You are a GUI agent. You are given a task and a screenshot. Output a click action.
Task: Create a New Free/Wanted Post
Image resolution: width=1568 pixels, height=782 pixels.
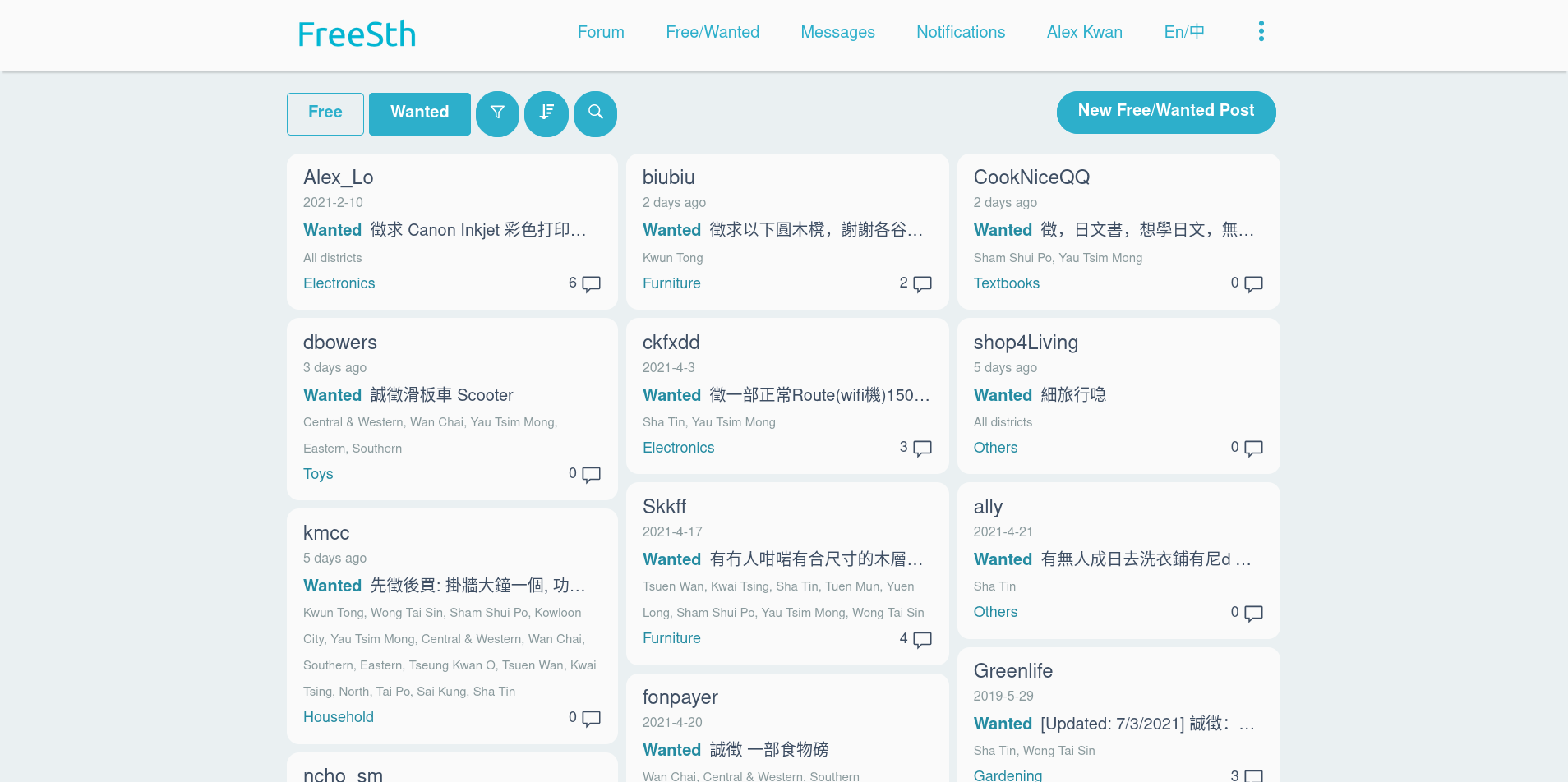[1165, 112]
